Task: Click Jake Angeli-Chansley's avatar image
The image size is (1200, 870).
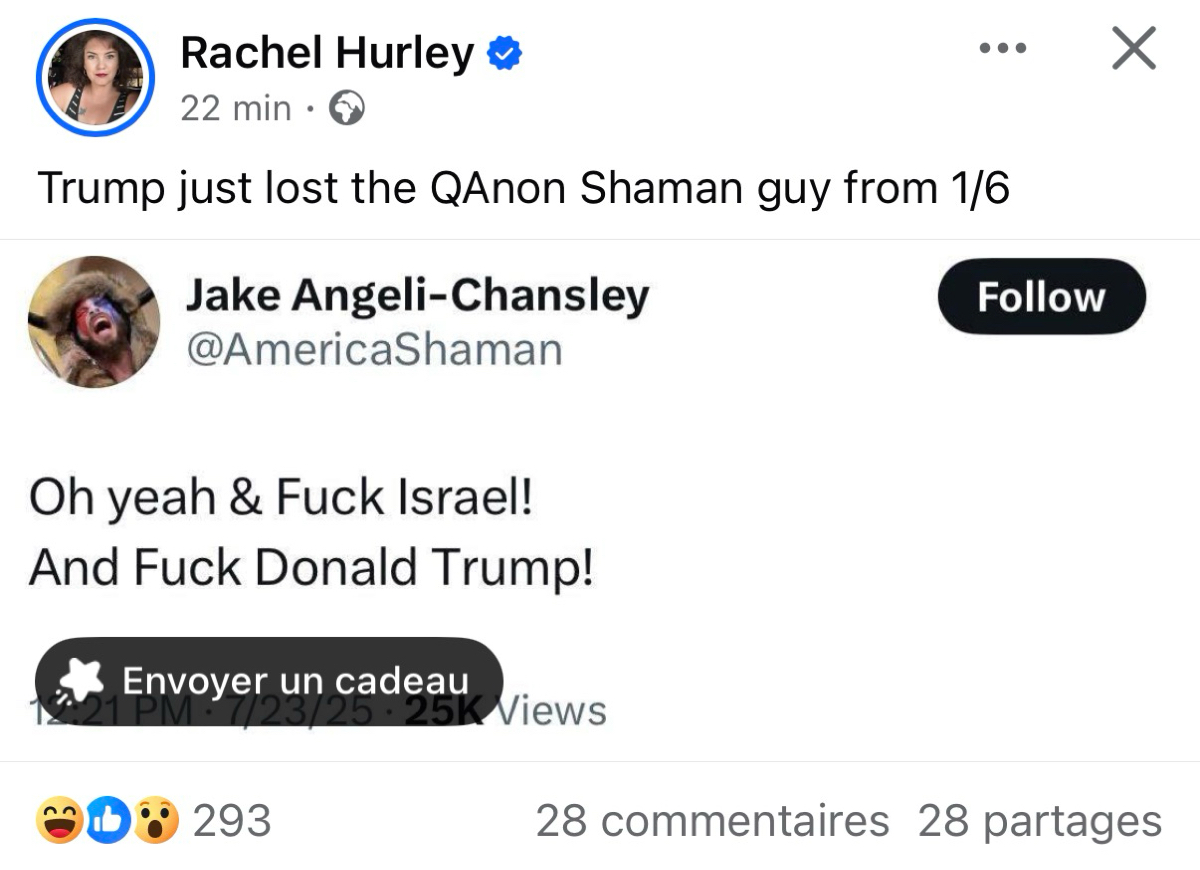Action: pos(93,322)
